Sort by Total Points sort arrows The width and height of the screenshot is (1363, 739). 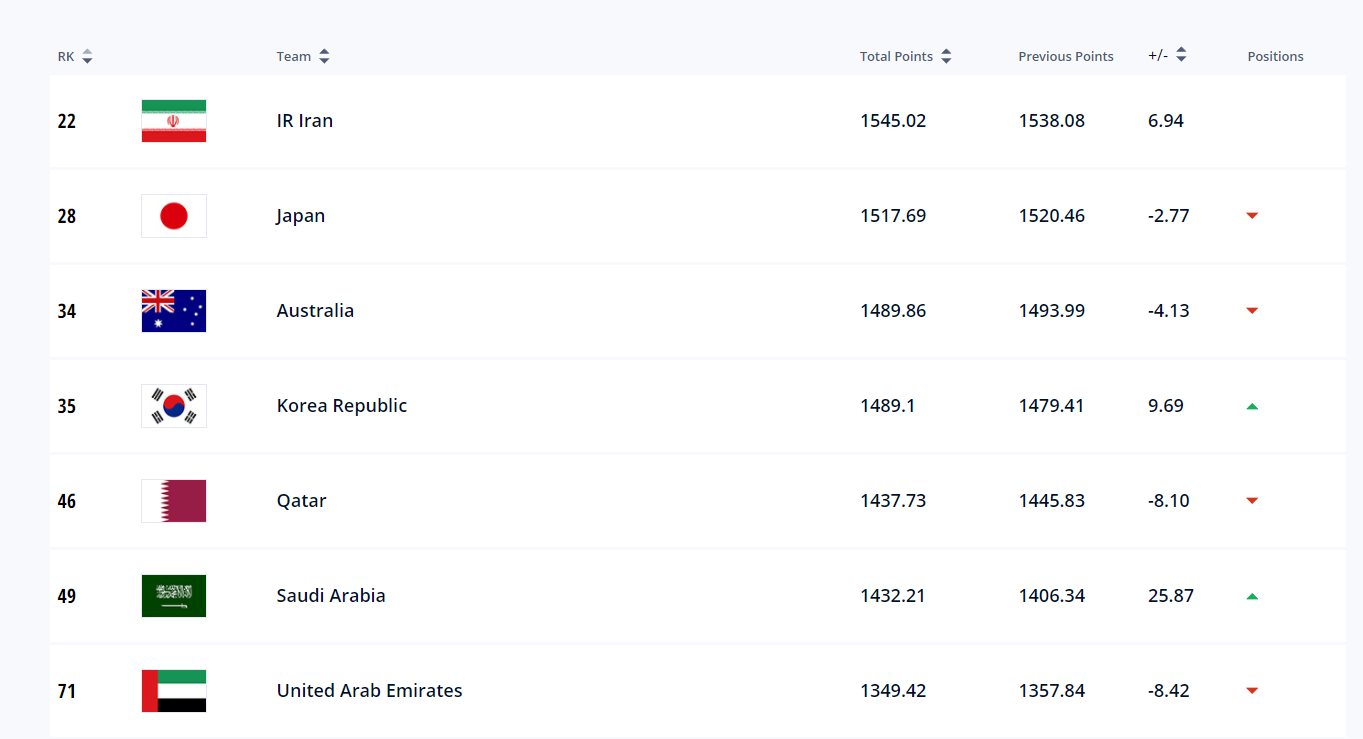pyautogui.click(x=946, y=57)
